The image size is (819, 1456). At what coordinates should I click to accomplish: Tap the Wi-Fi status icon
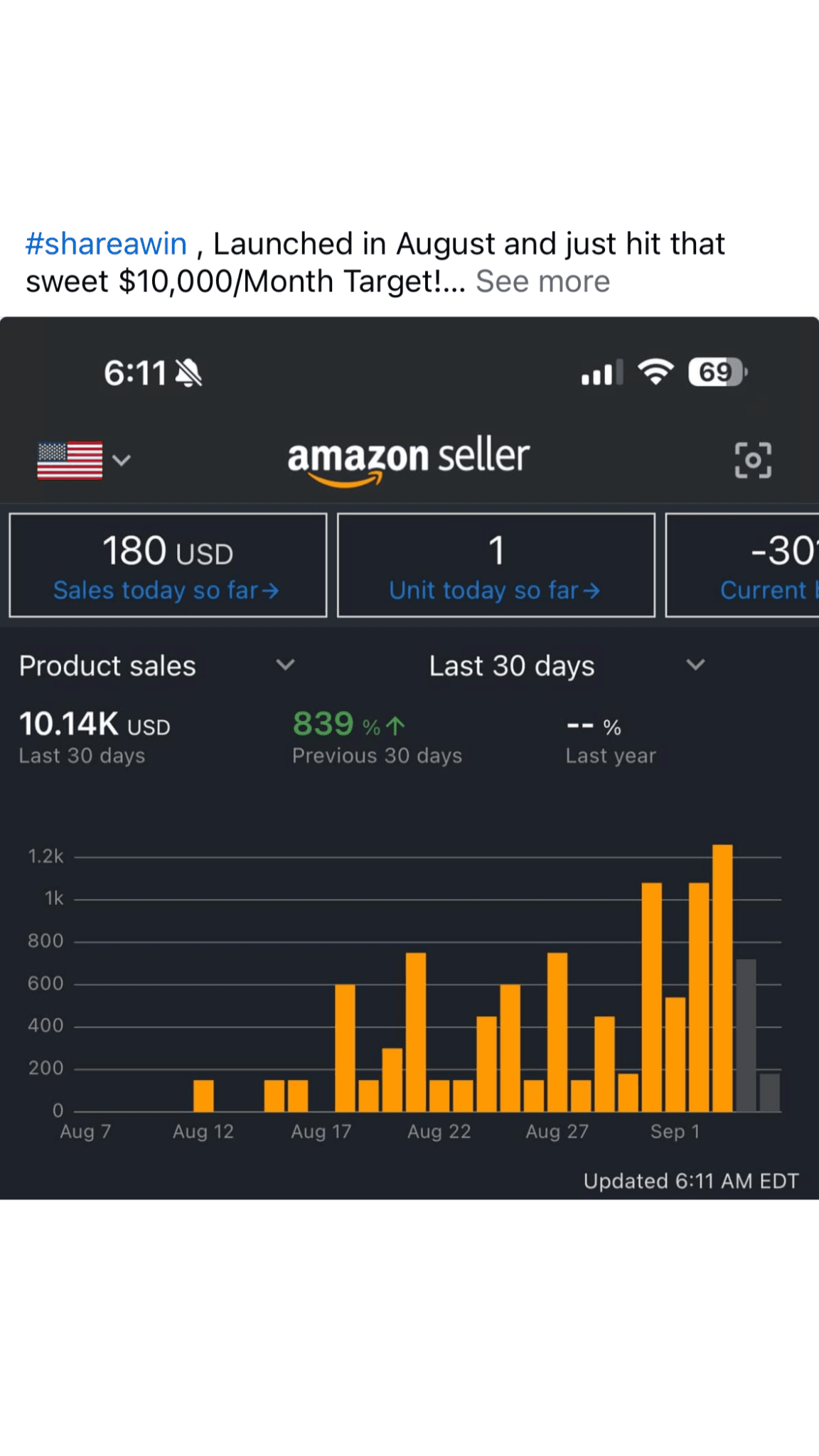pos(655,372)
